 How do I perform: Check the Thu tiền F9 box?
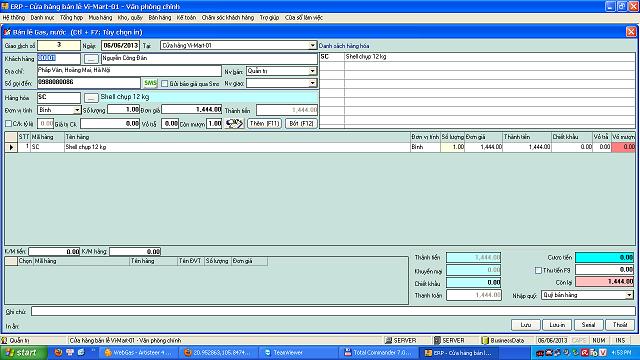[538, 270]
